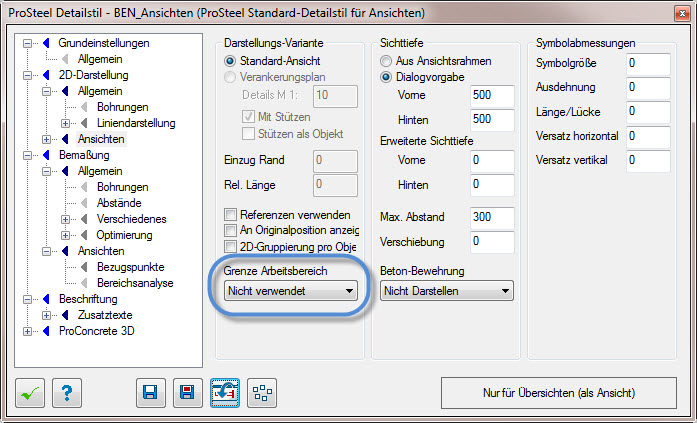
Task: Select Bereichsanalyse tree item
Action: [135, 283]
